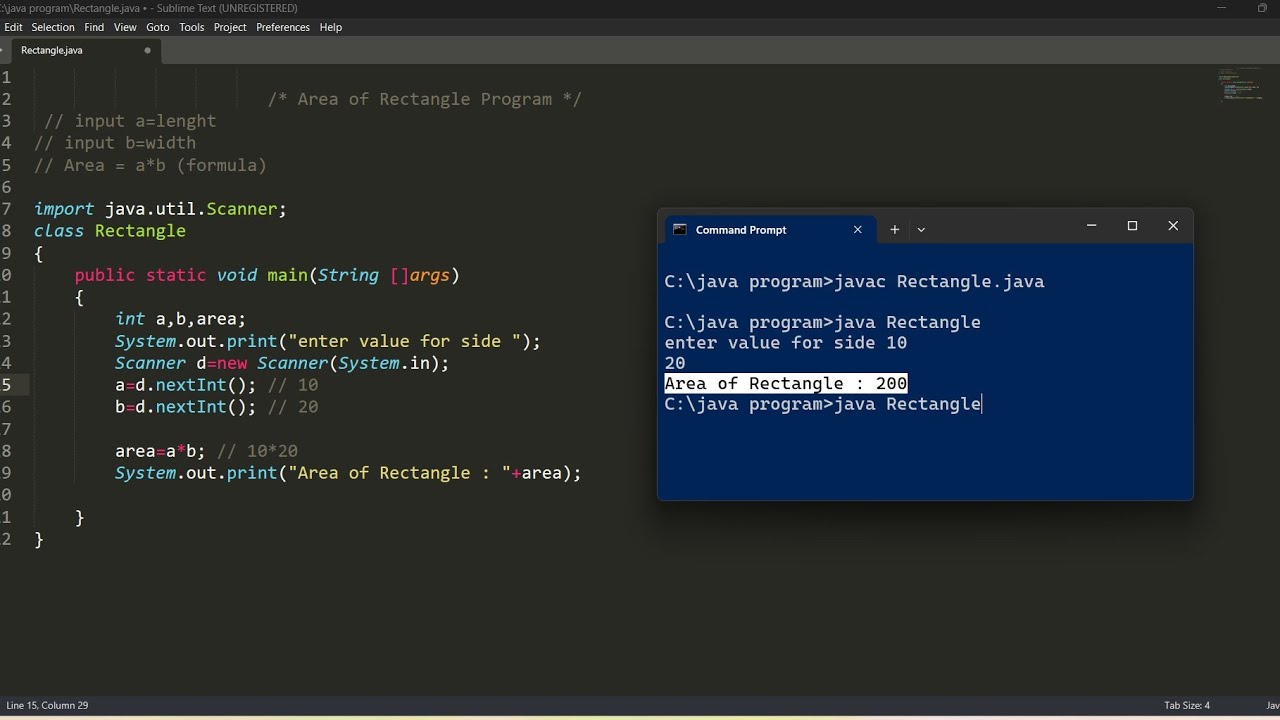Screen dimensions: 1280x720
Task: Click the print 'Area of Rectangle' code line
Action: 348,473
